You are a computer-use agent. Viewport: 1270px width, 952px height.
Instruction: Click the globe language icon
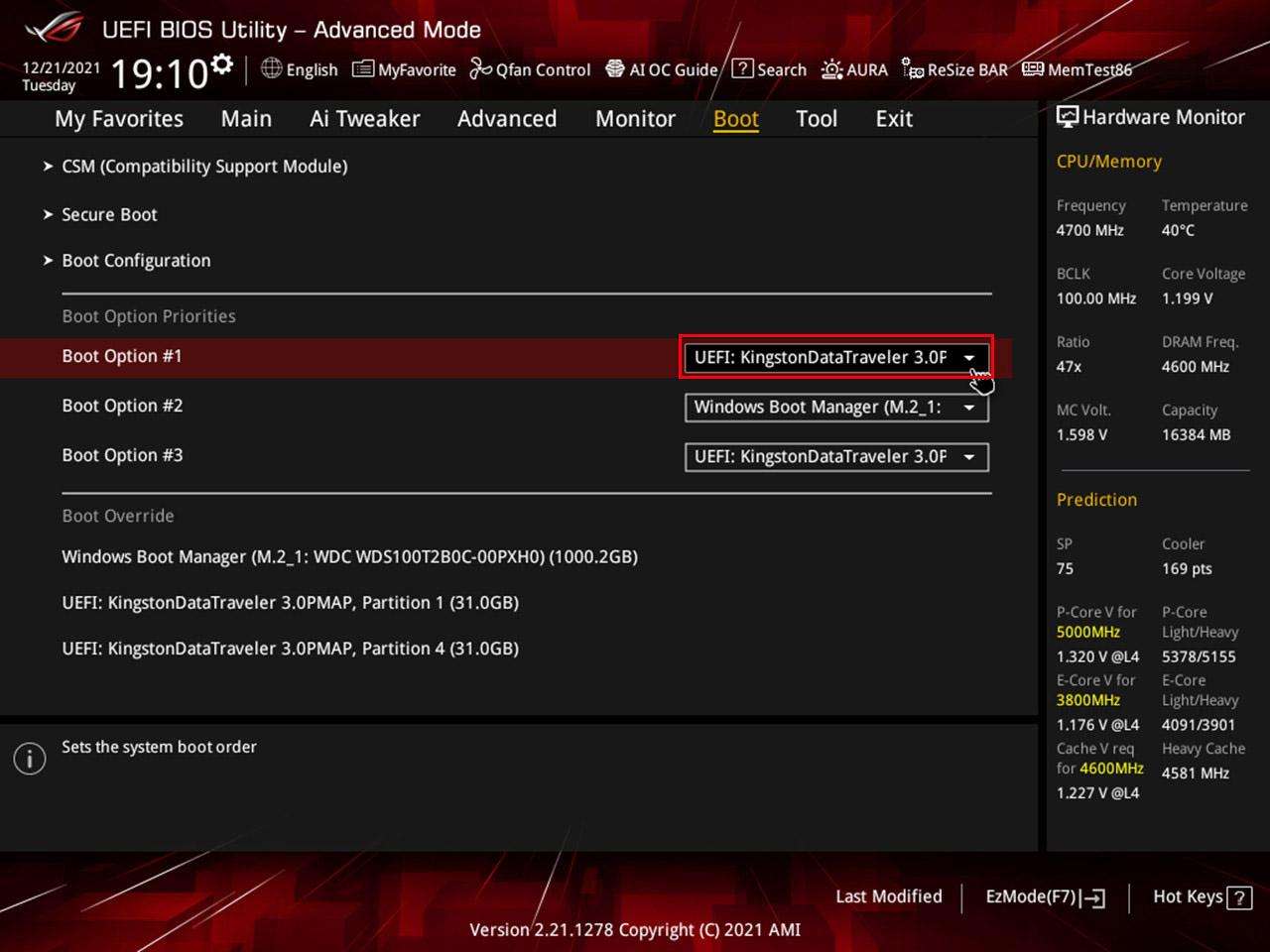click(x=271, y=68)
